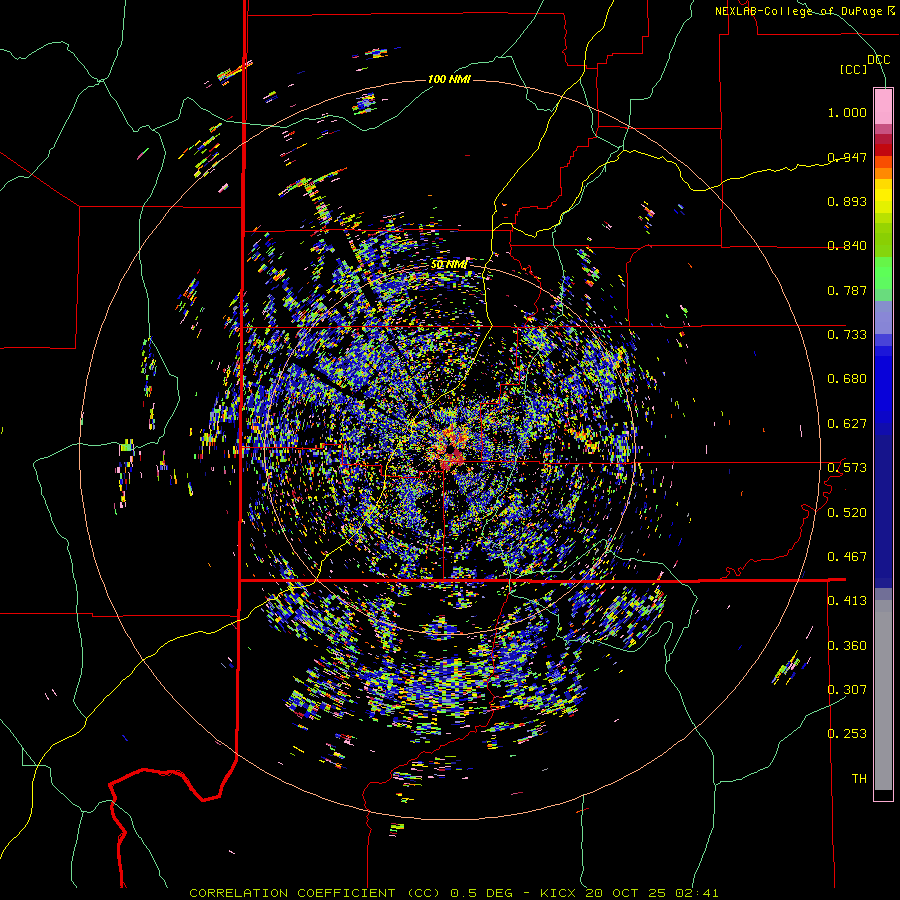Select the 0.947 scale value
This screenshot has width=900, height=900.
pos(847,157)
